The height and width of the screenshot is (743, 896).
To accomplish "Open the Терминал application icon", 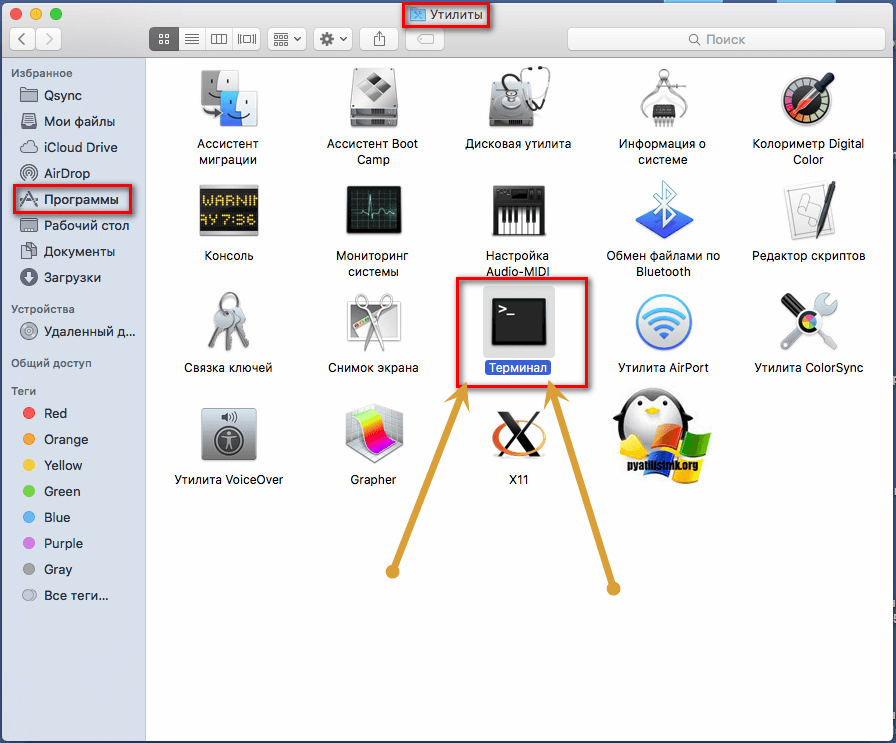I will click(518, 321).
